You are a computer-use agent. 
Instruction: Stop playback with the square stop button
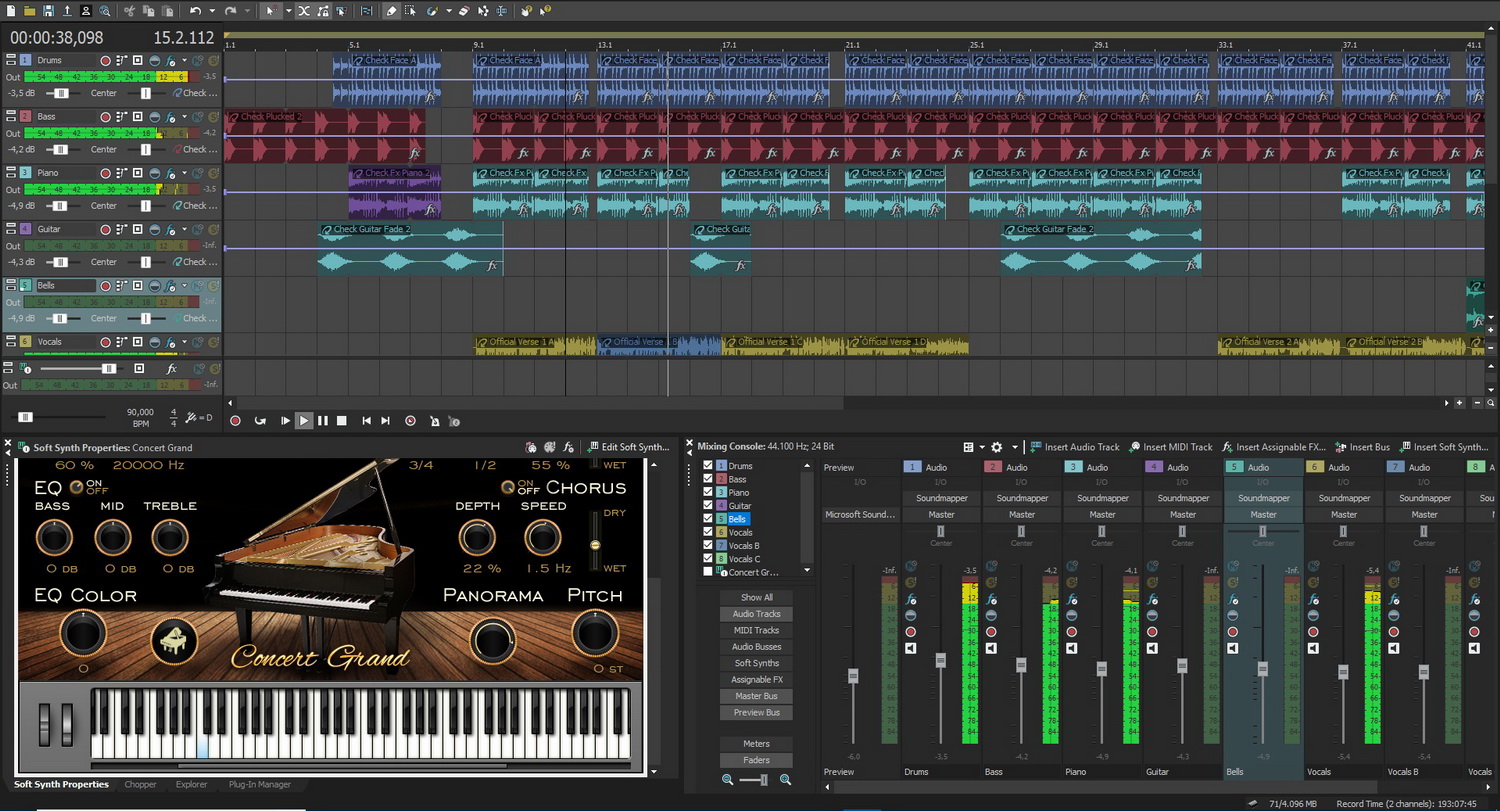(x=341, y=421)
